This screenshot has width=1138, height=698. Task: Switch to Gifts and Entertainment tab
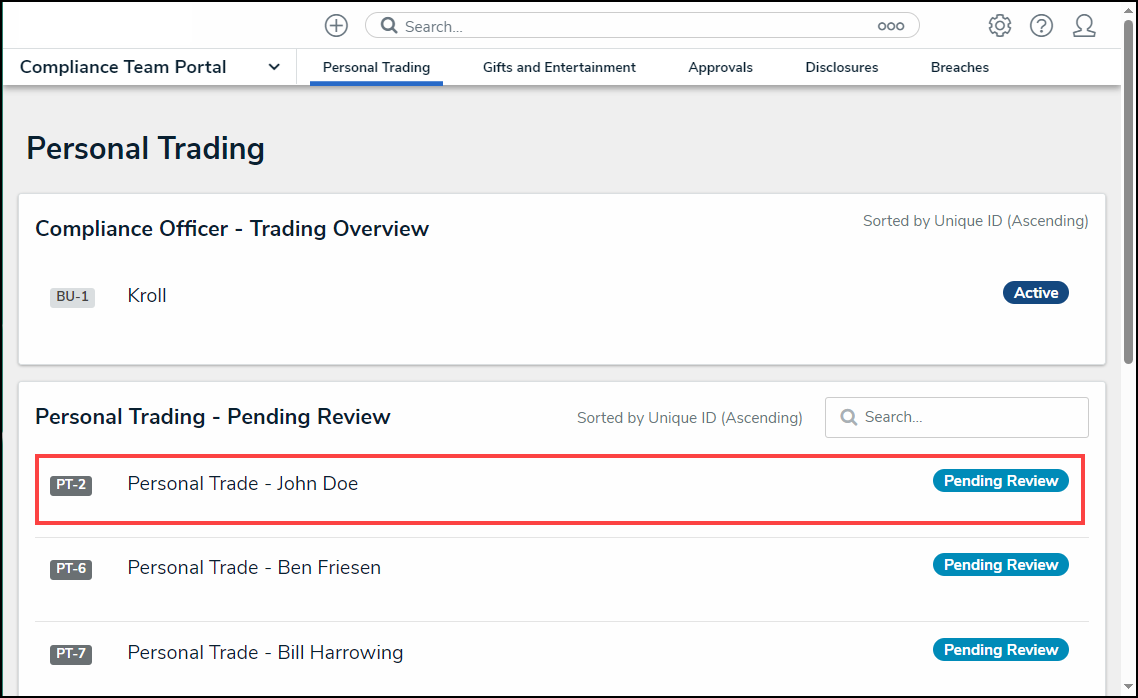[x=559, y=67]
